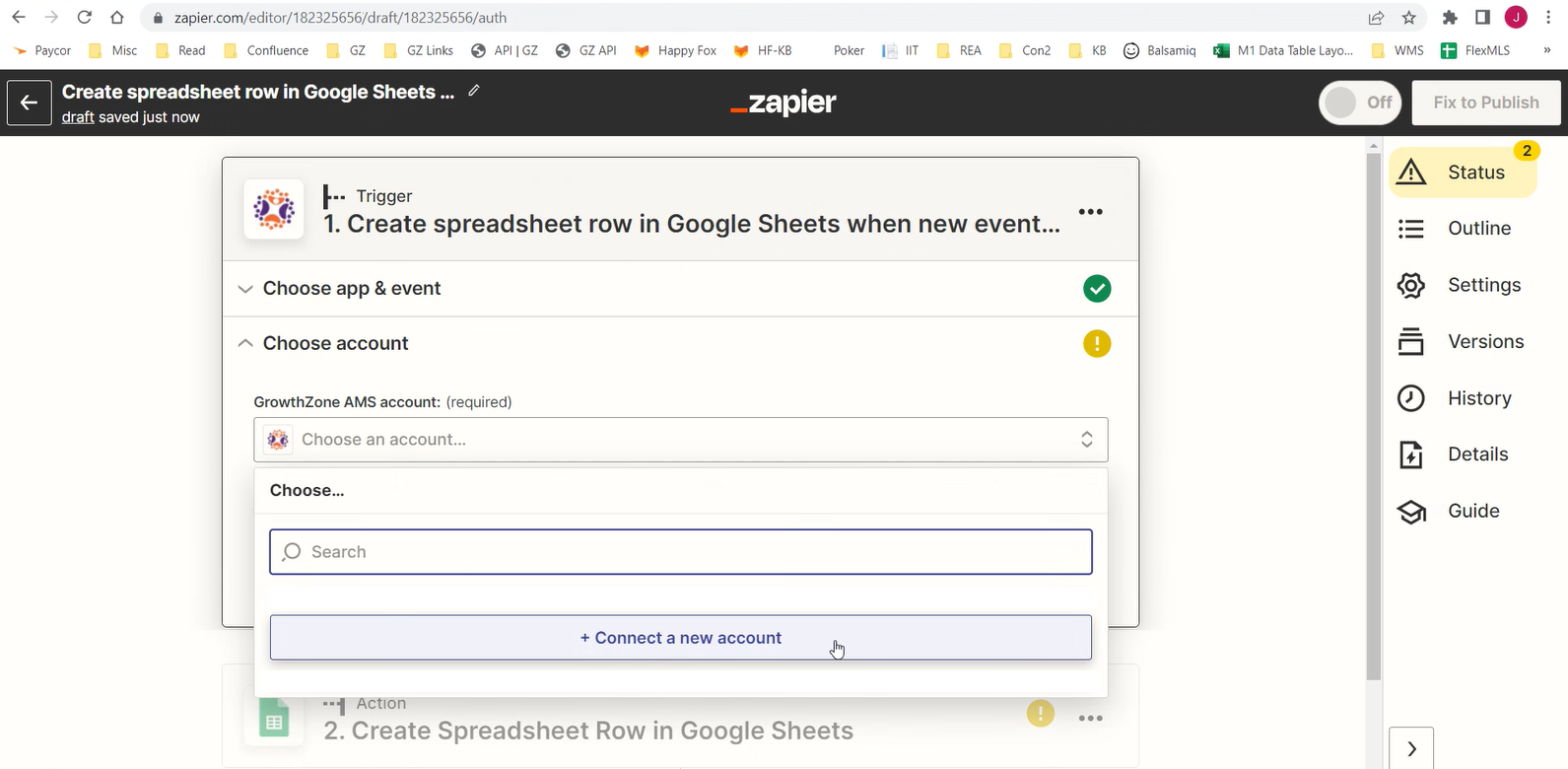
Task: Click the Settings gear icon
Action: tap(1411, 285)
